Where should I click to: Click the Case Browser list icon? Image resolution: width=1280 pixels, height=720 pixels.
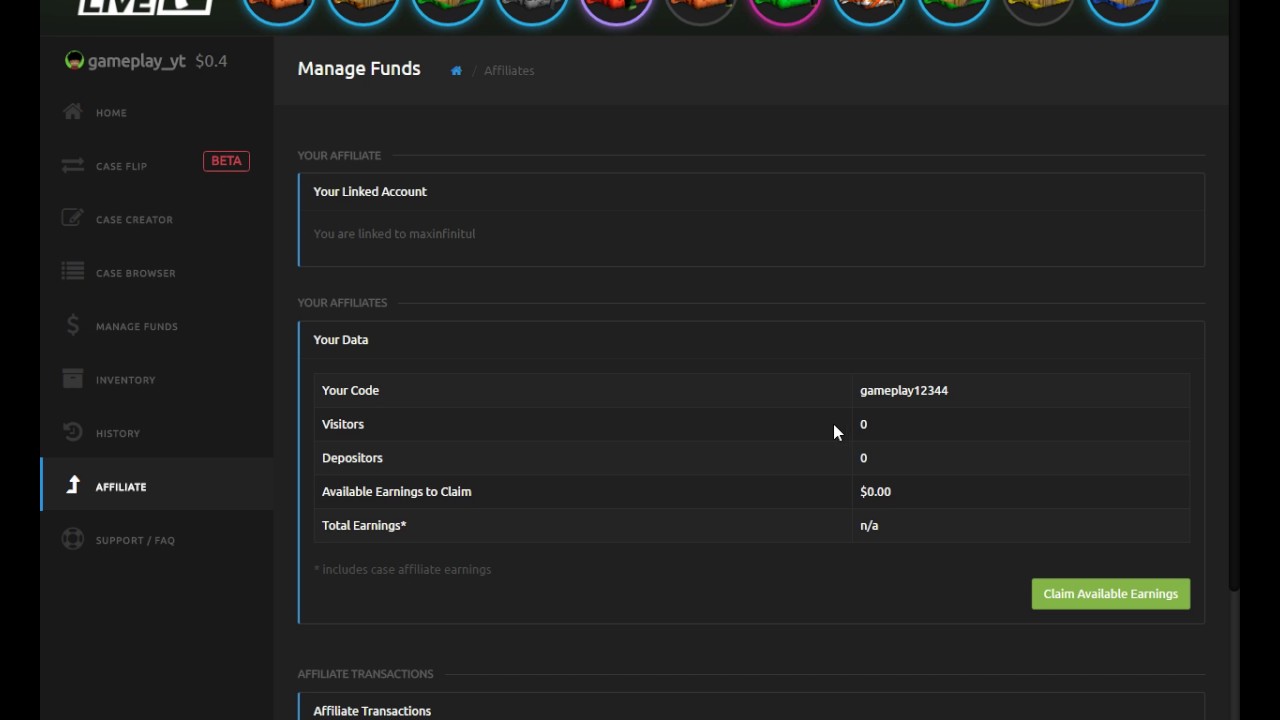pos(73,272)
